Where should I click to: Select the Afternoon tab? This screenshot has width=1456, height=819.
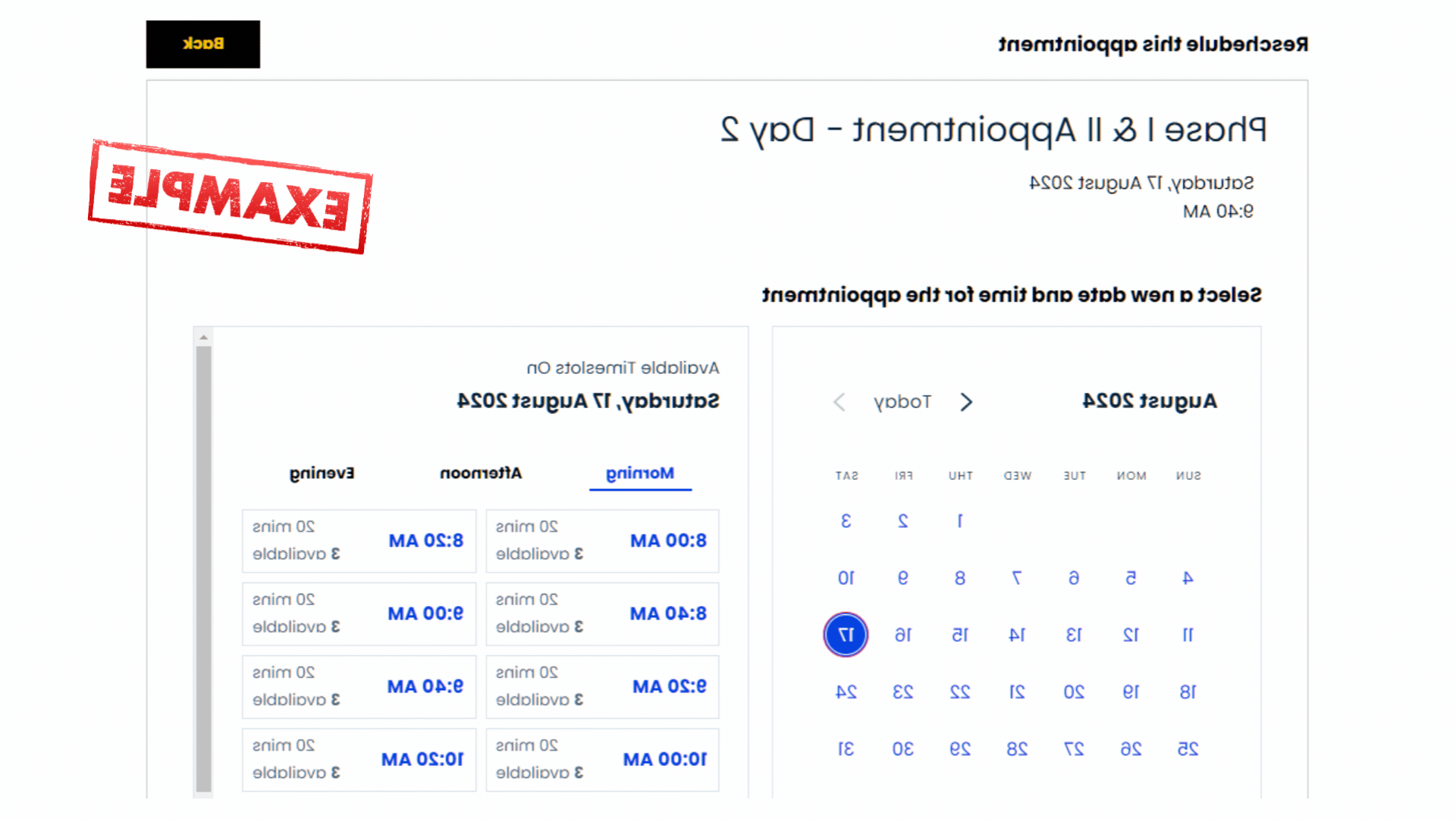481,472
